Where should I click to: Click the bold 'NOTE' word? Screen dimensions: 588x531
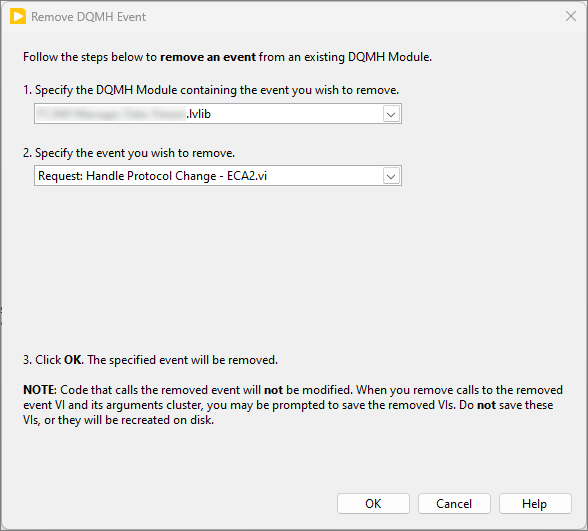(39, 390)
